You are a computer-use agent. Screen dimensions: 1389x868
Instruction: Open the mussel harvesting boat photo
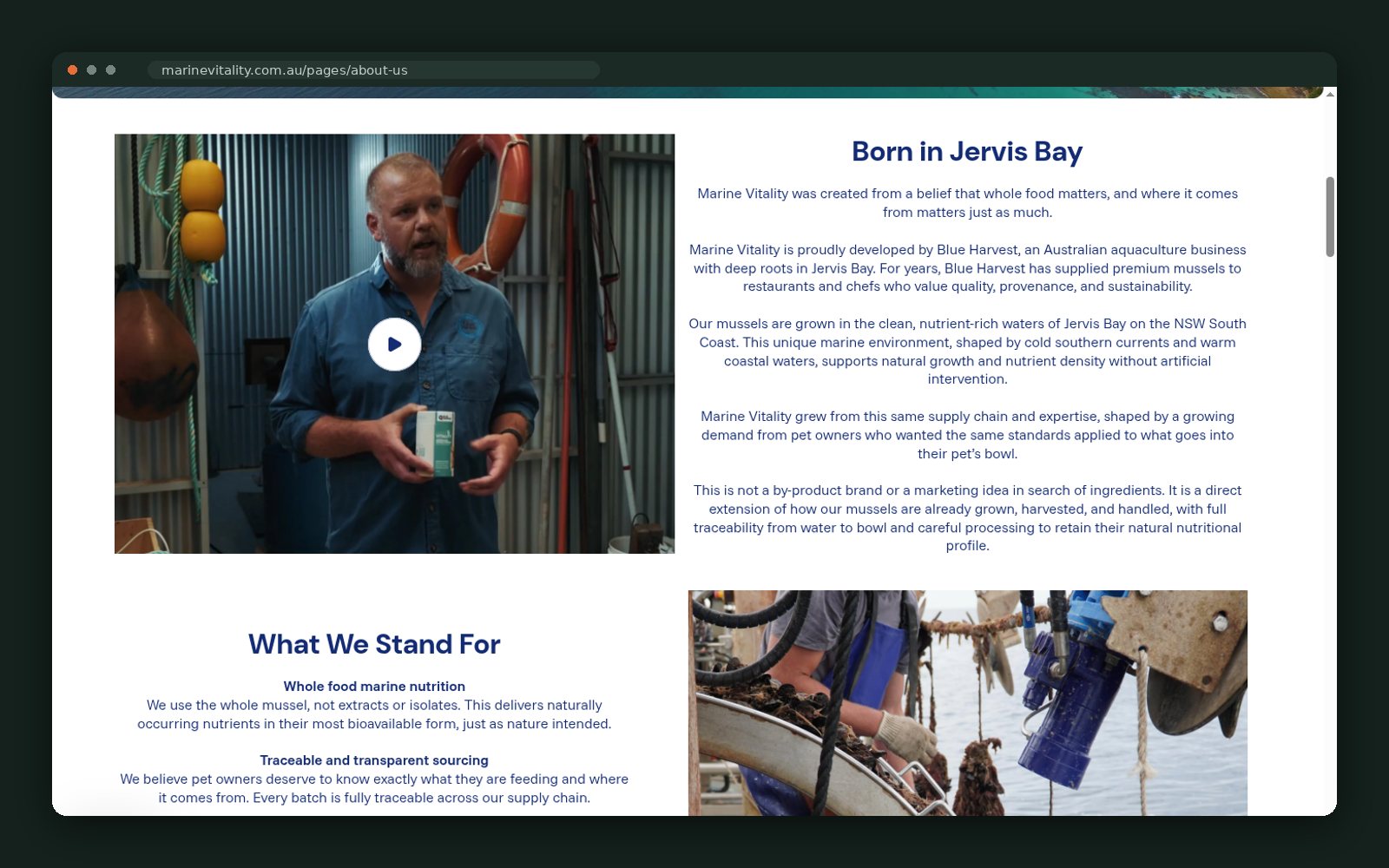pyautogui.click(x=968, y=703)
